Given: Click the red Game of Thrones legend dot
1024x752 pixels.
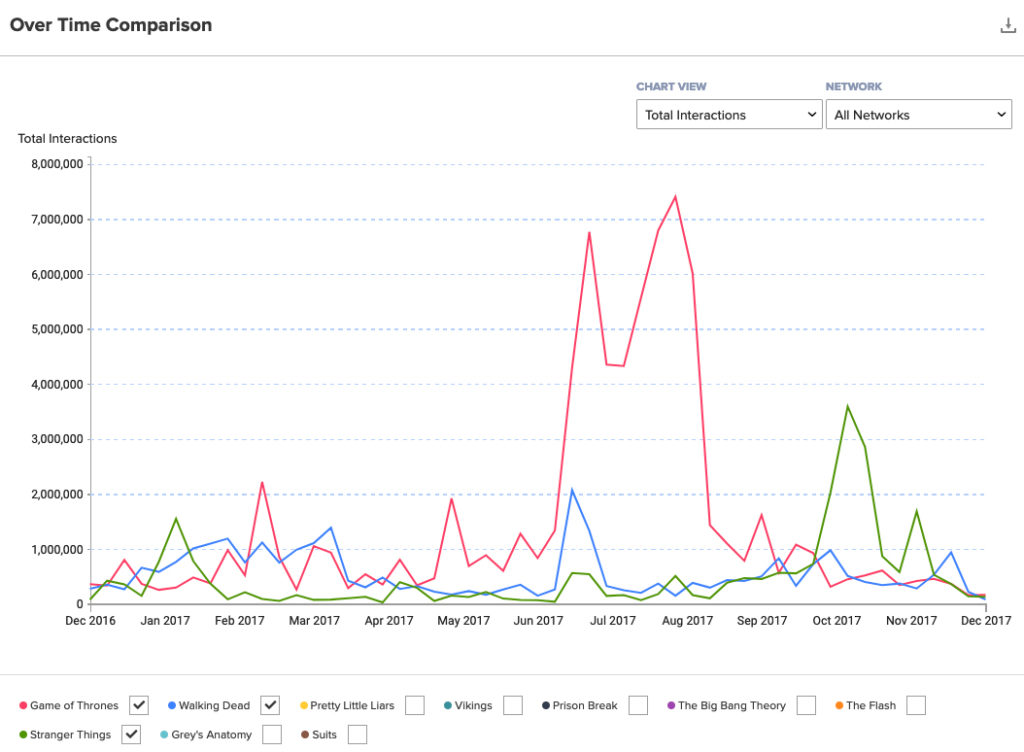Looking at the screenshot, I should click(23, 706).
